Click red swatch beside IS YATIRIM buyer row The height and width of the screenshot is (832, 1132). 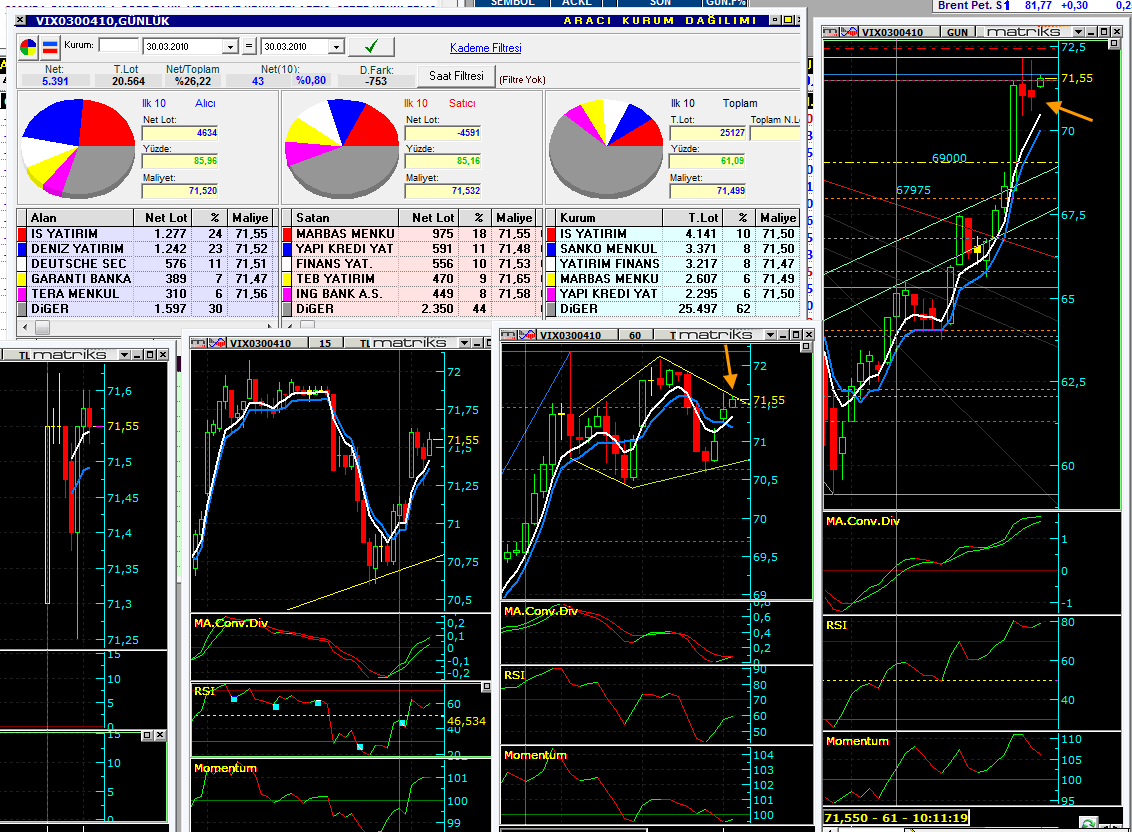(22, 234)
